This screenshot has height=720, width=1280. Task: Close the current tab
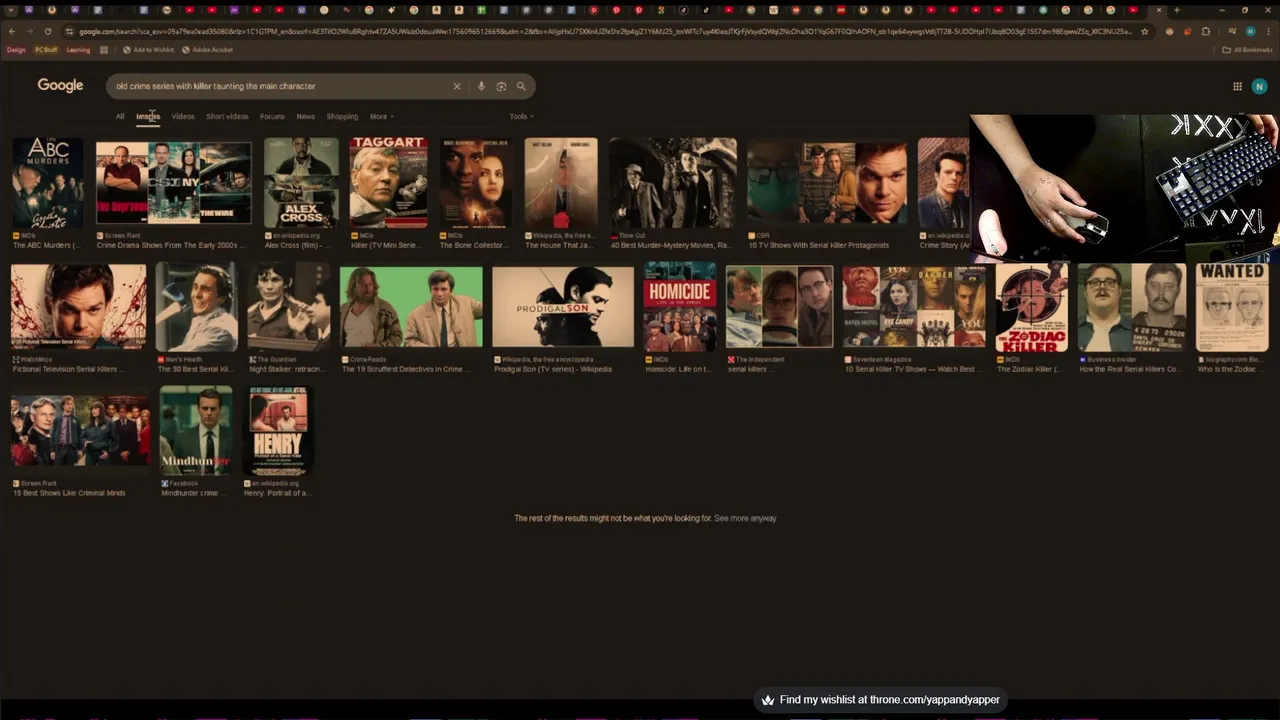(x=1159, y=10)
